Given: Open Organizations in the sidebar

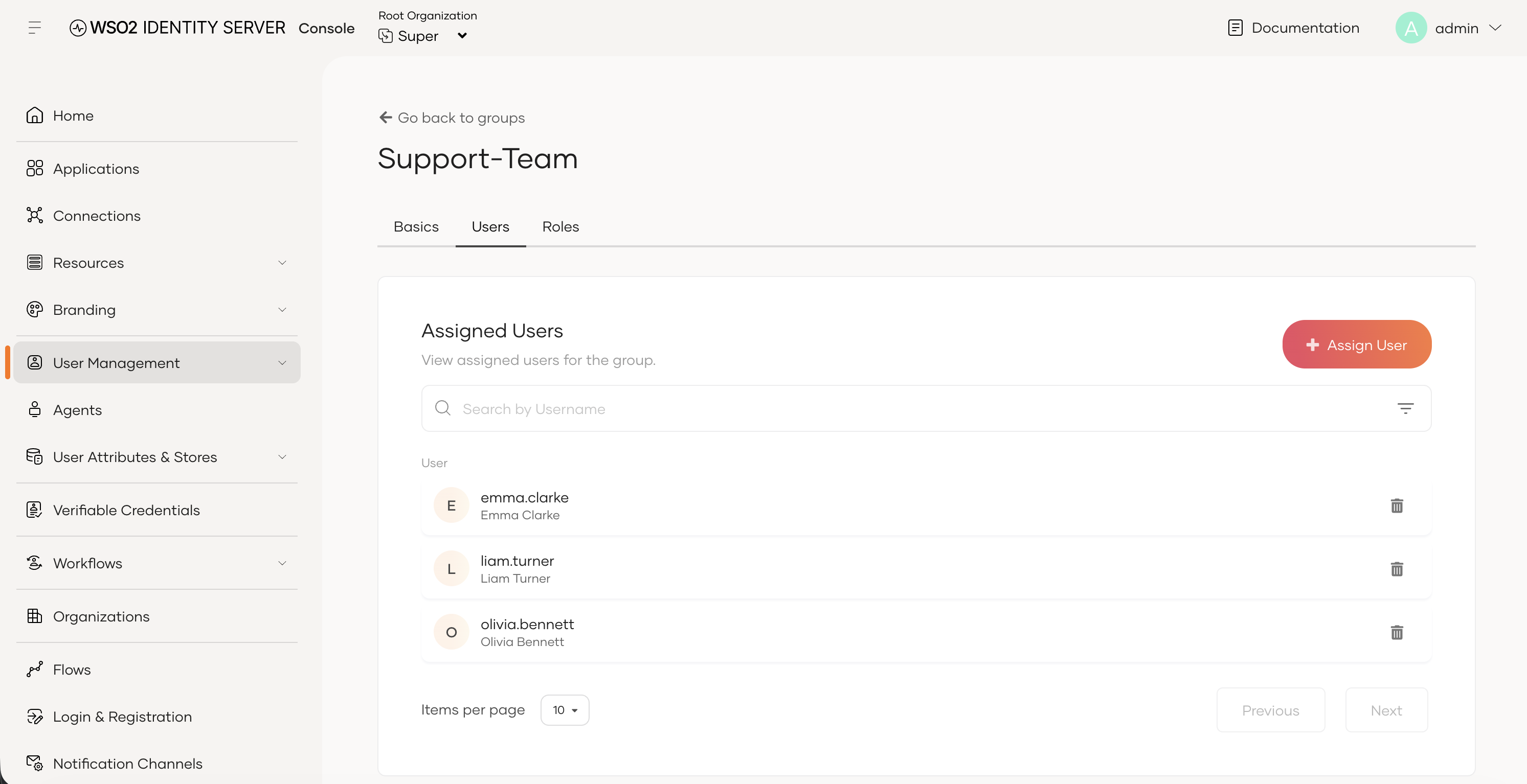Looking at the screenshot, I should 156,616.
